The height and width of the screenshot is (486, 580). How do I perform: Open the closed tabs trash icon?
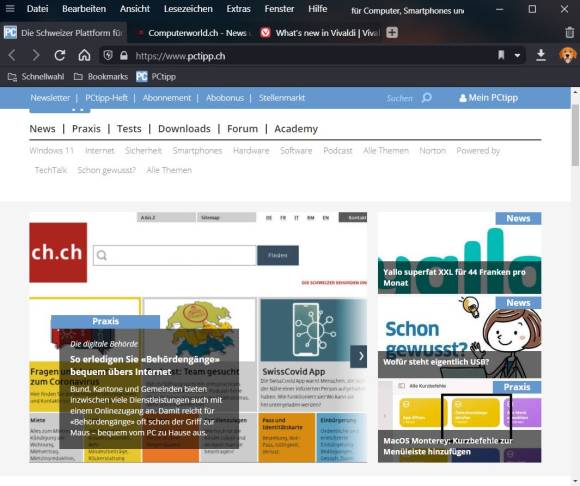pos(570,33)
